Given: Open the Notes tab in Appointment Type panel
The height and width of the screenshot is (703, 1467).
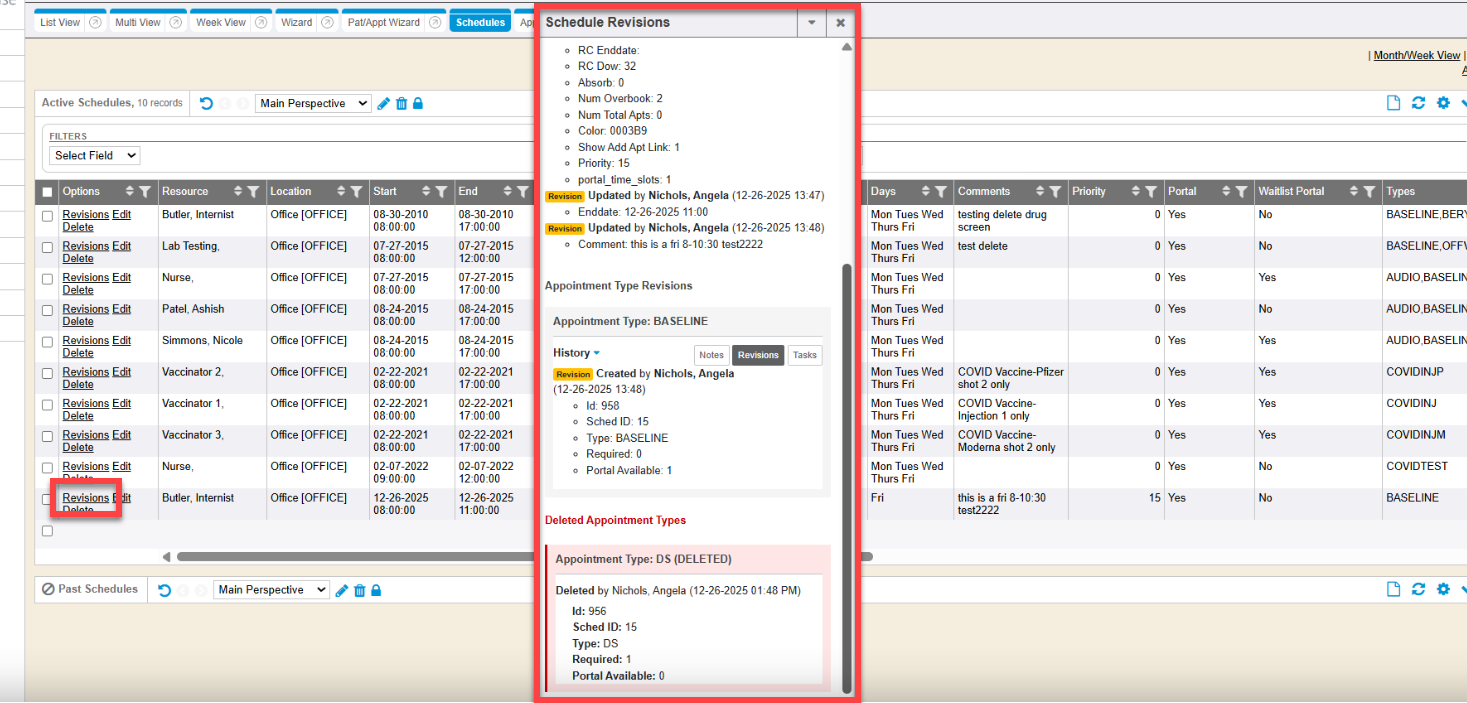Looking at the screenshot, I should (x=711, y=355).
